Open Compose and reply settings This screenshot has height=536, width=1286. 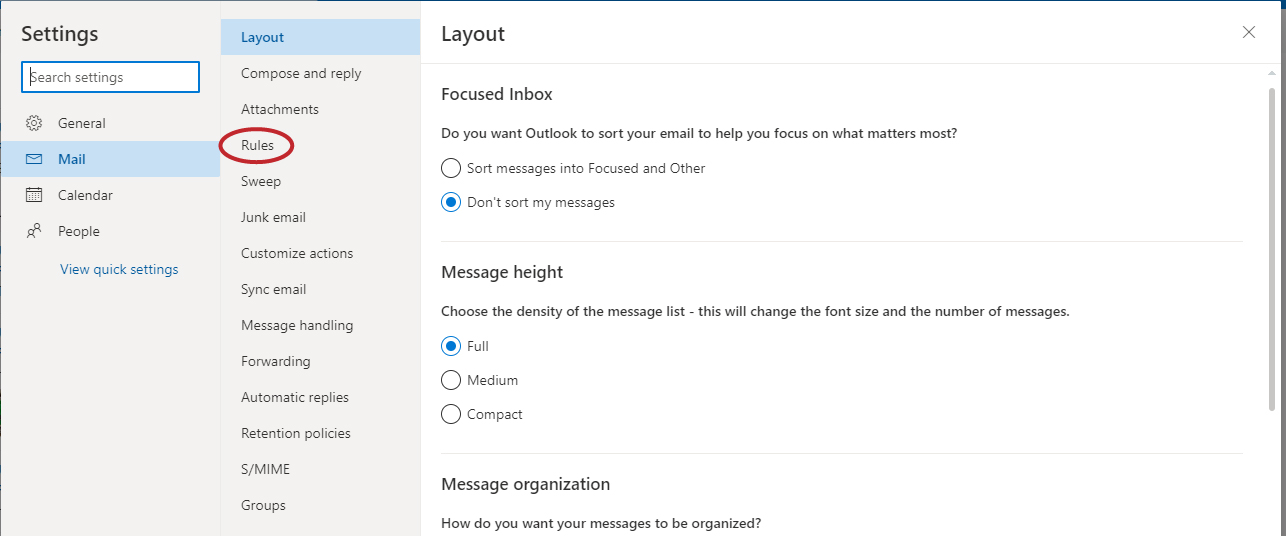(x=320, y=73)
